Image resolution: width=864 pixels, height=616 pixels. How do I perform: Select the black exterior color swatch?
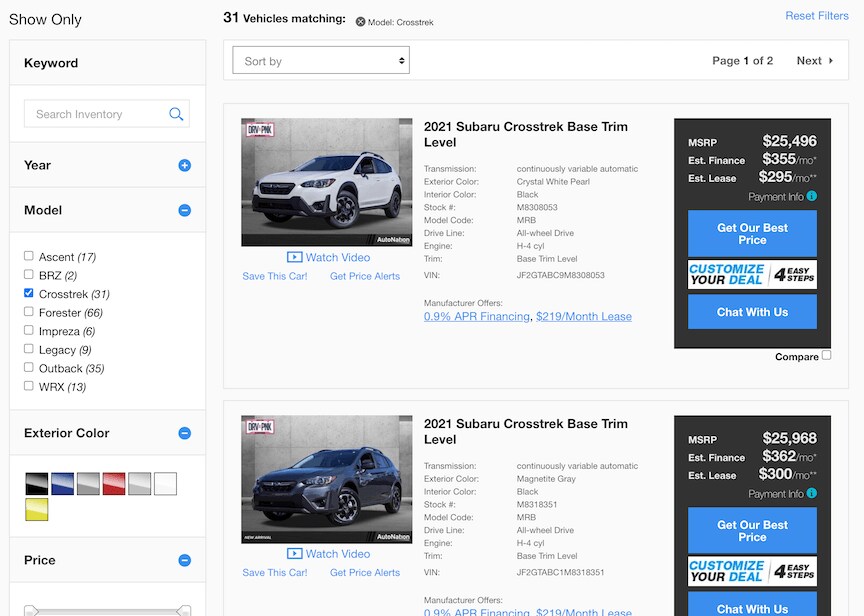[x=37, y=484]
